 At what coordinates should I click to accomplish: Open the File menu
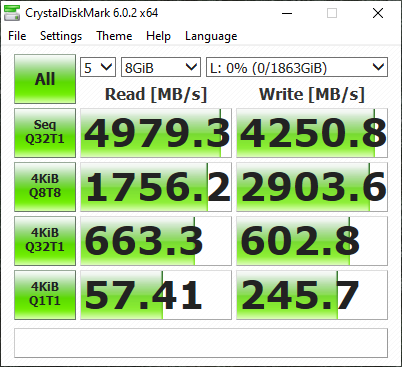(17, 36)
